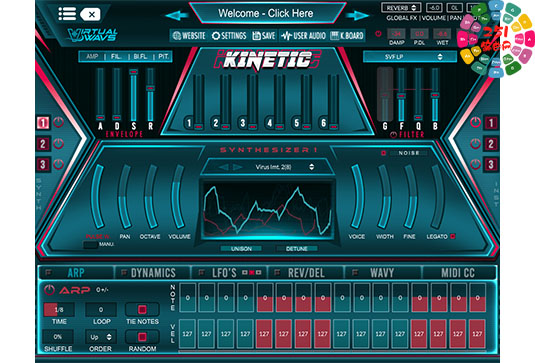Open the SVF LP filter type dropdown
Image resolution: width=535 pixels, height=363 pixels.
(410, 57)
